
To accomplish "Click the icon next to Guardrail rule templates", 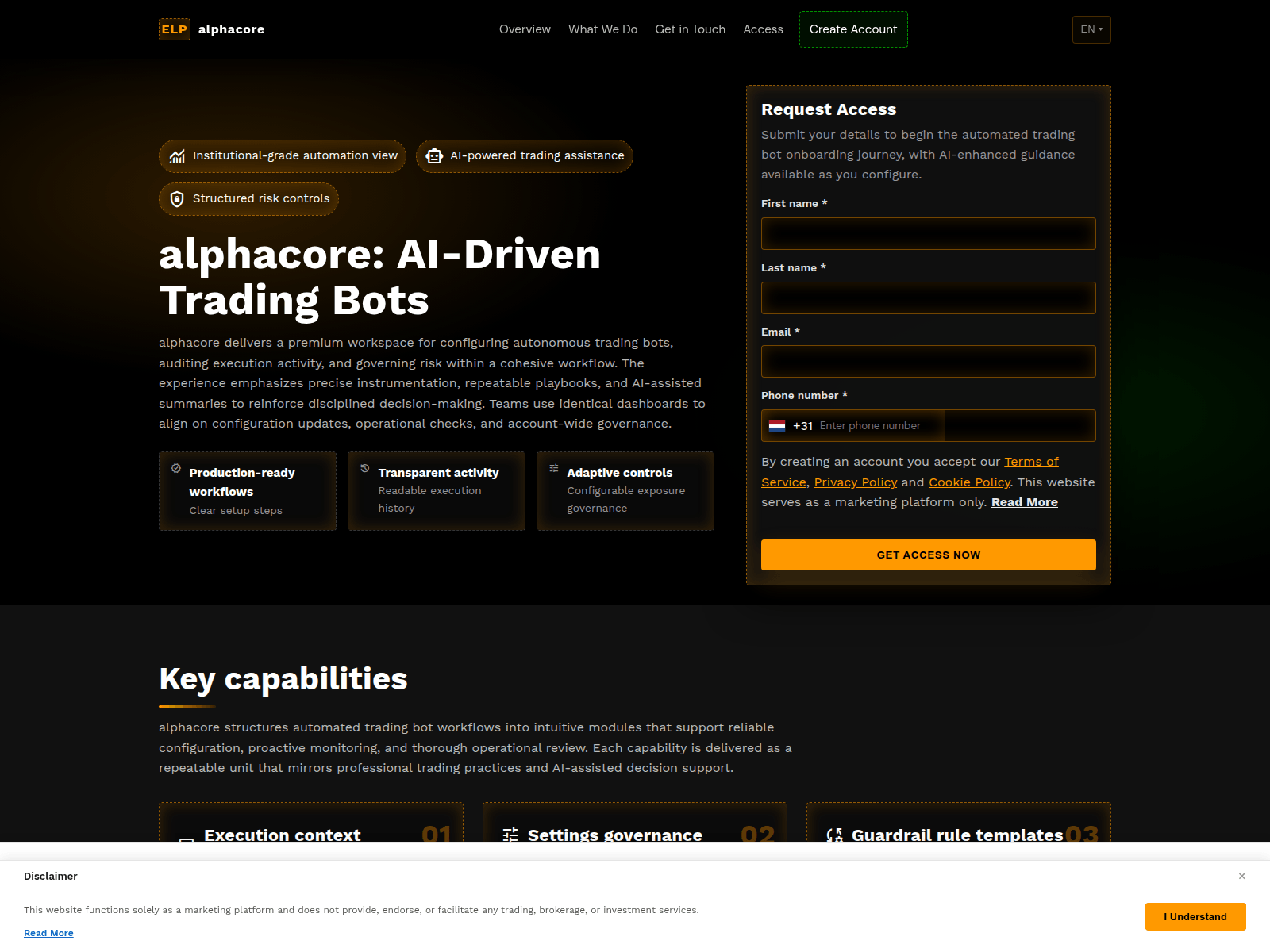I will (x=834, y=835).
